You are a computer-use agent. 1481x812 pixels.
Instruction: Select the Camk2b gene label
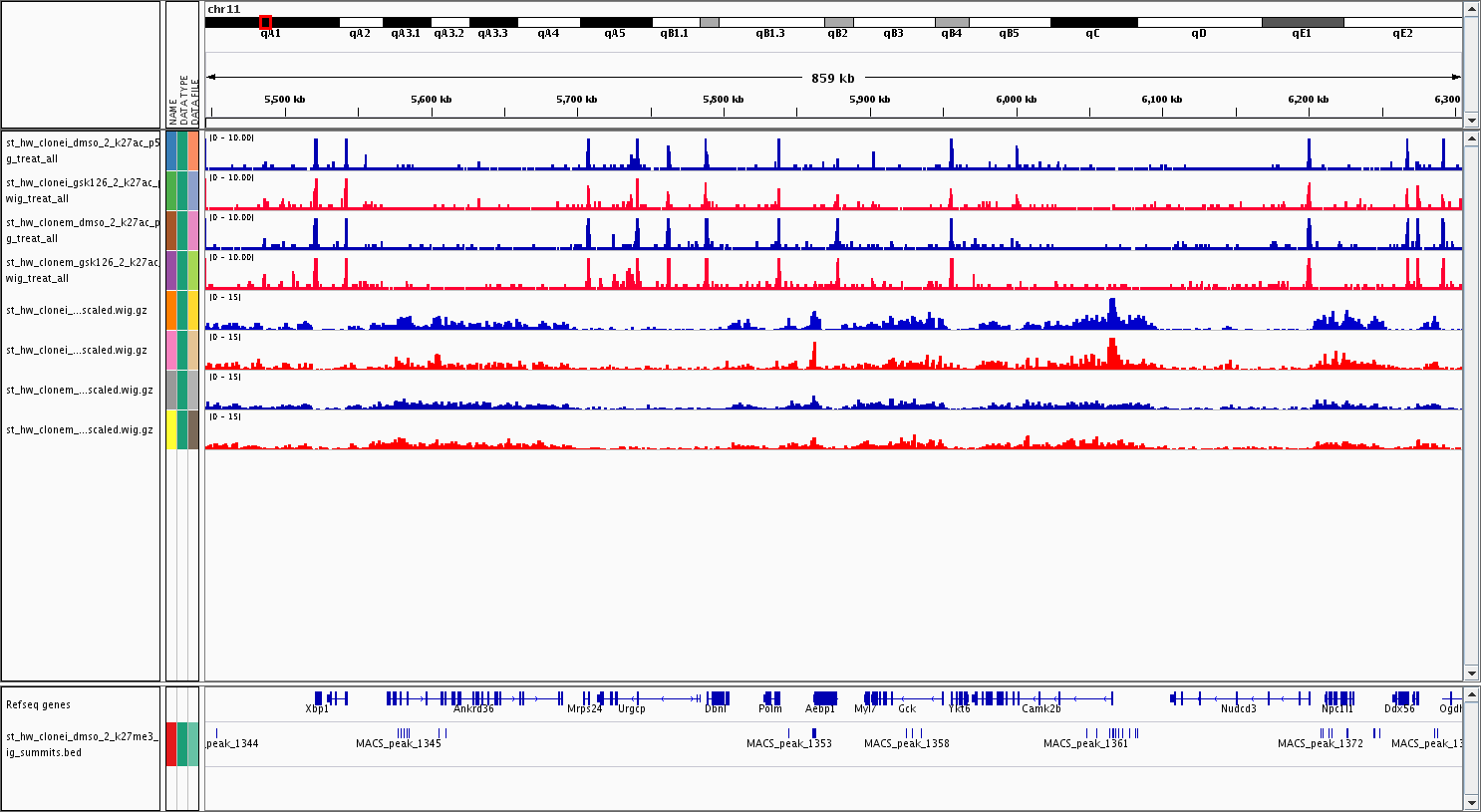pos(1041,709)
